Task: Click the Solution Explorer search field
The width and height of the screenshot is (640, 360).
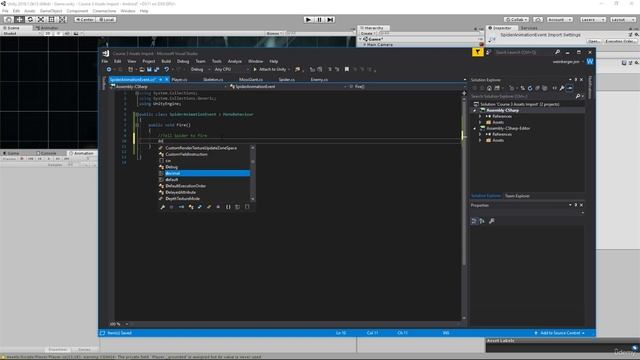Action: [527, 96]
